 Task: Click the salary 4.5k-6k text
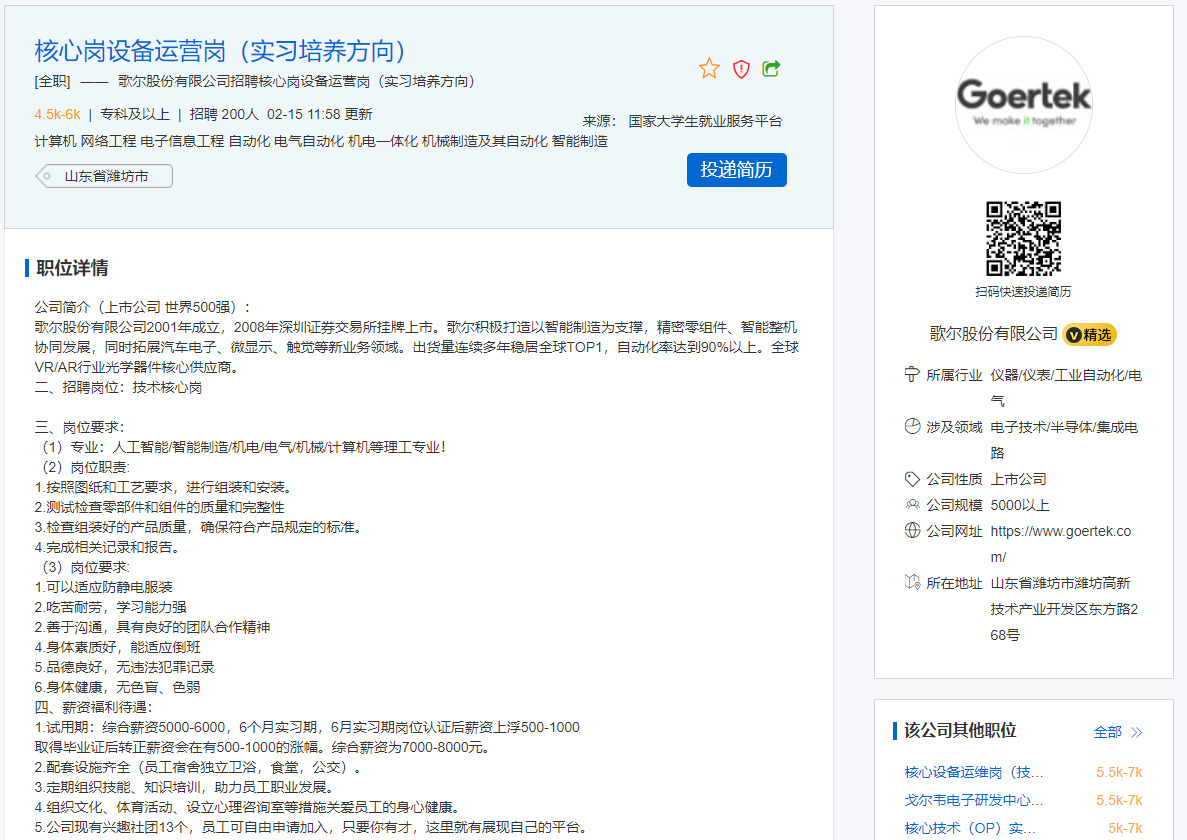[58, 114]
